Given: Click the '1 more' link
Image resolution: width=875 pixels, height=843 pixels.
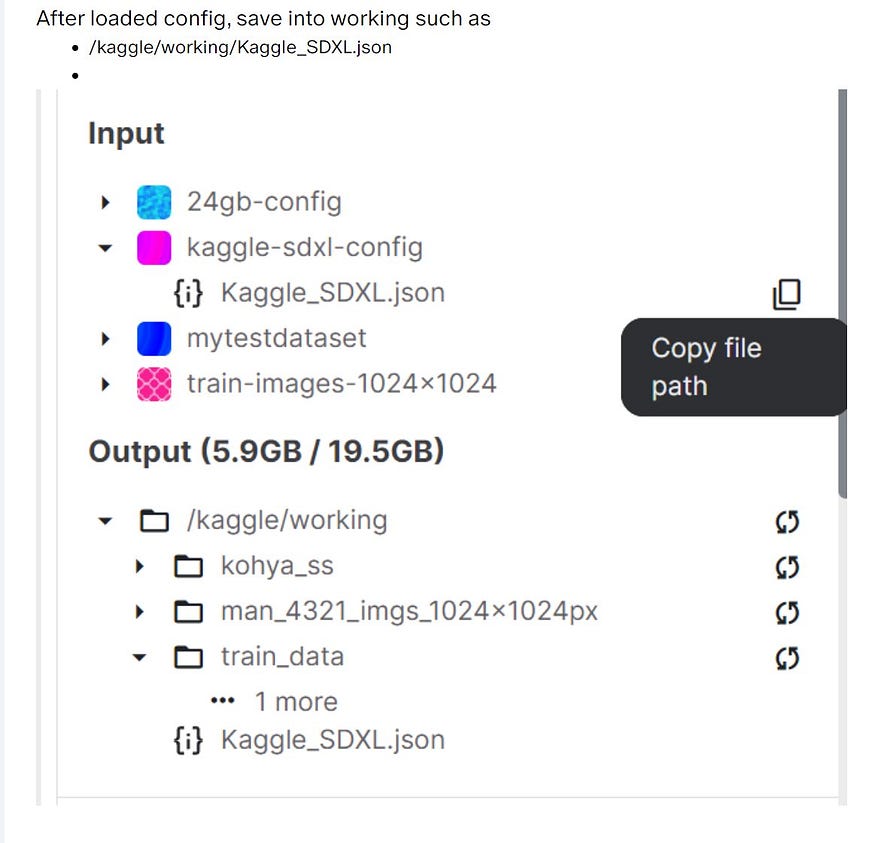Looking at the screenshot, I should 295,702.
